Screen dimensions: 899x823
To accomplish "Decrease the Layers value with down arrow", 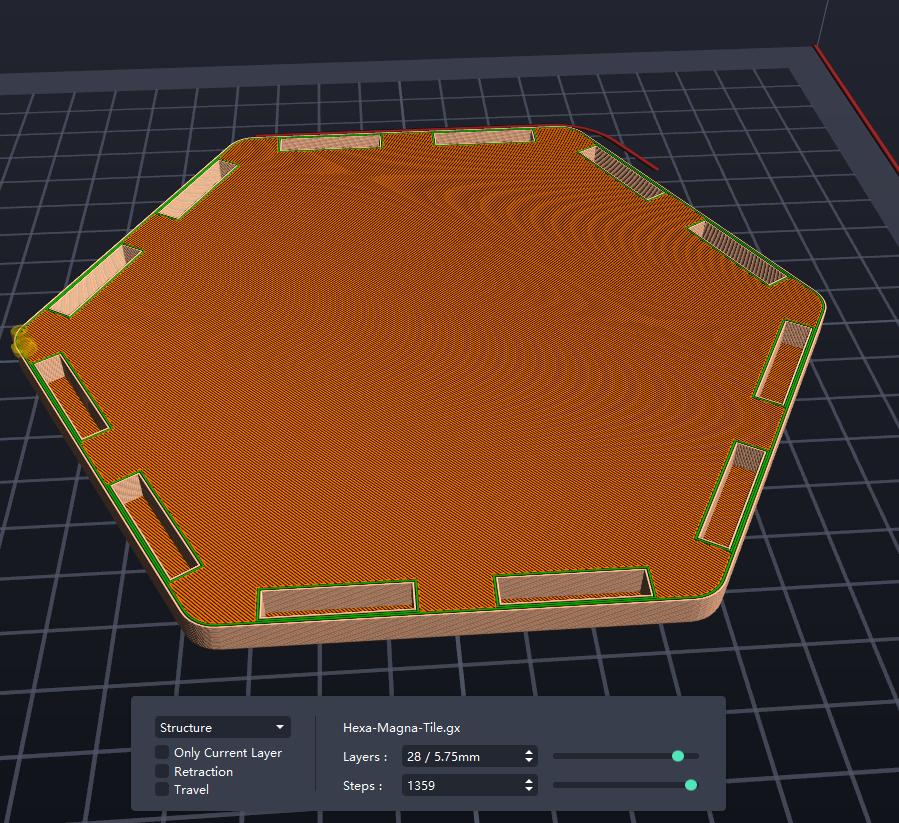I will click(x=529, y=761).
